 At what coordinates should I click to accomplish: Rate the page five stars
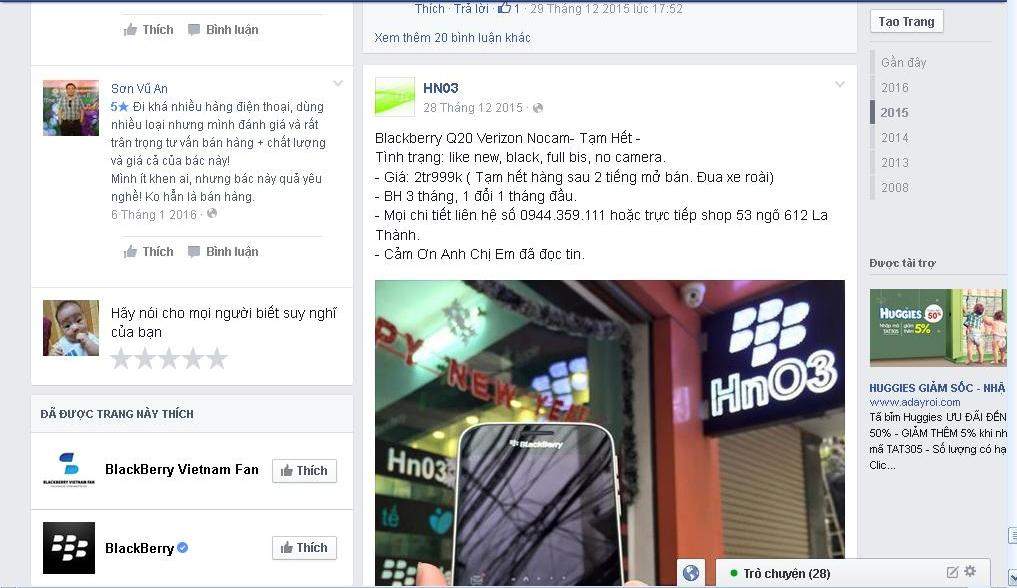click(x=217, y=359)
